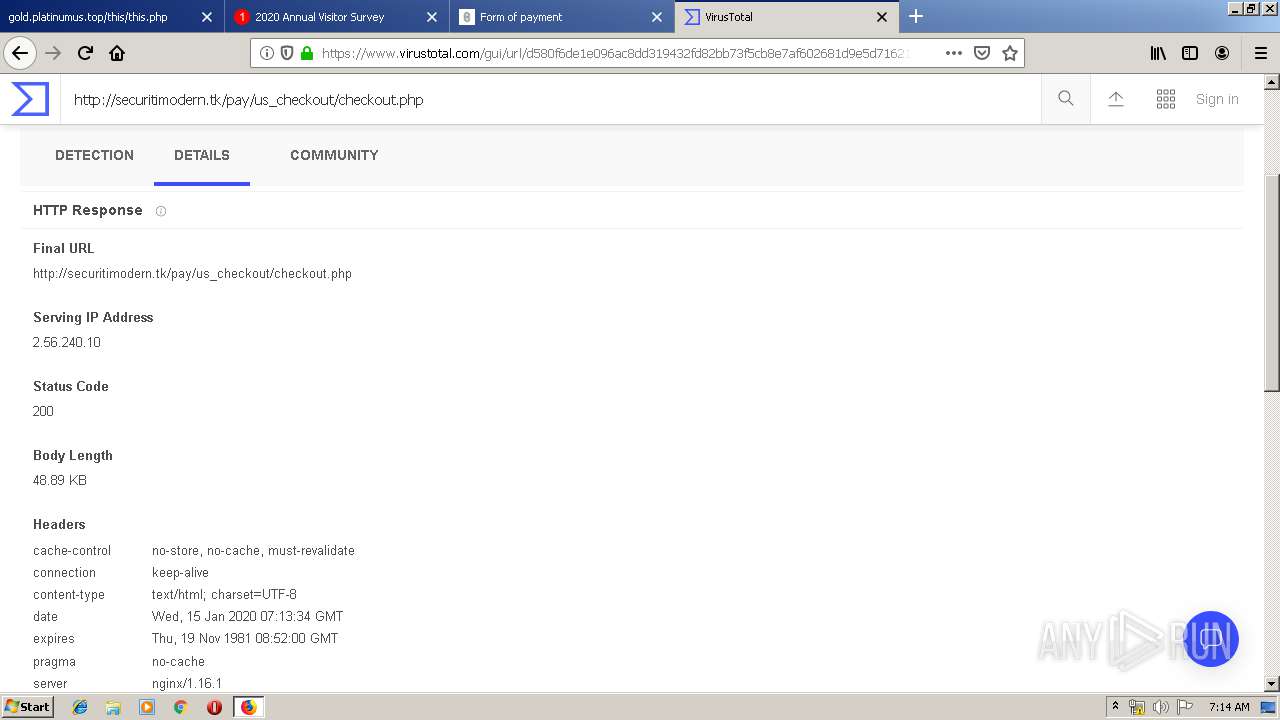The image size is (1280, 720).
Task: Click the forward navigation arrow
Action: tap(53, 53)
